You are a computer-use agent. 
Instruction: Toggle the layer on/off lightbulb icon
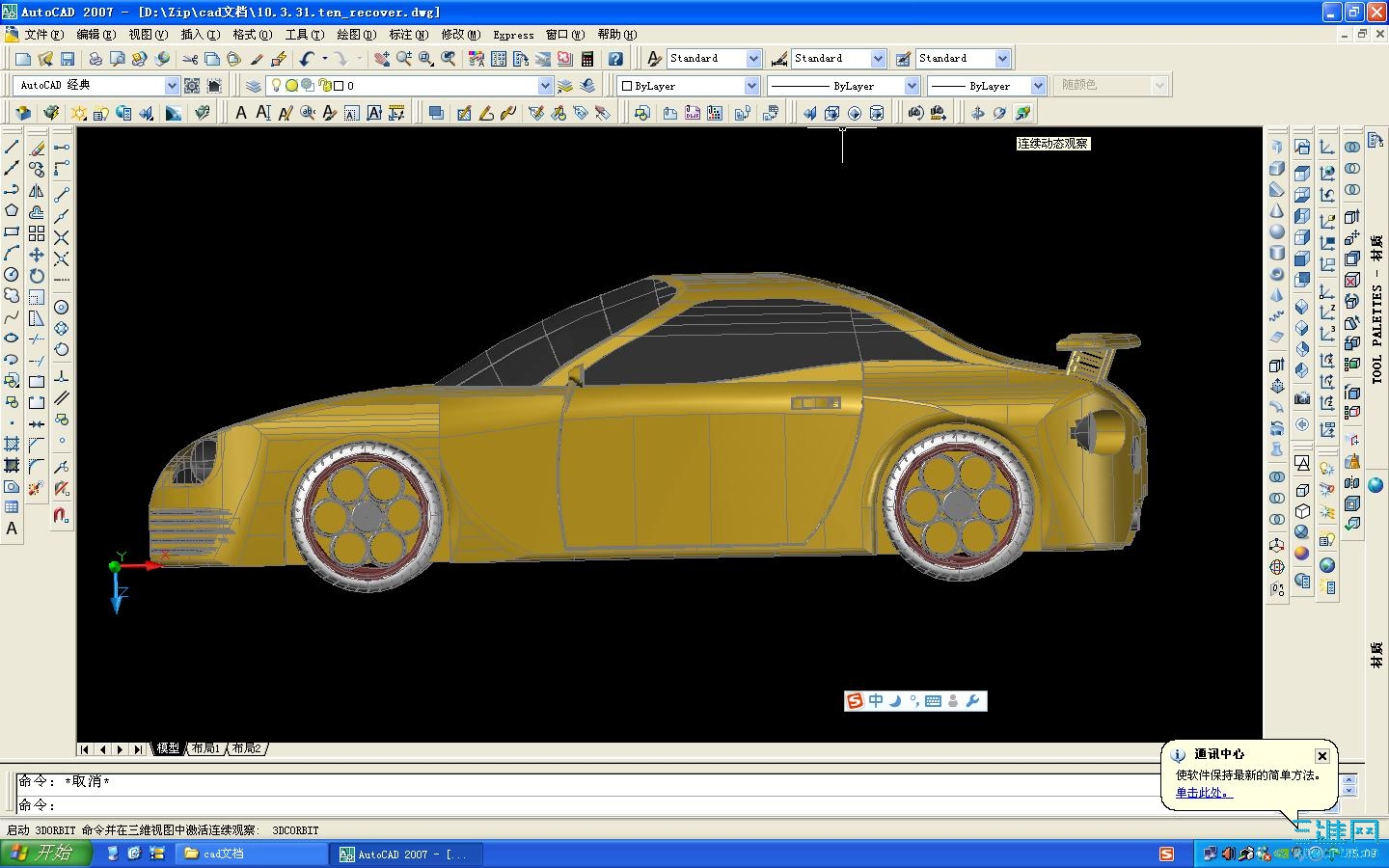(x=276, y=86)
